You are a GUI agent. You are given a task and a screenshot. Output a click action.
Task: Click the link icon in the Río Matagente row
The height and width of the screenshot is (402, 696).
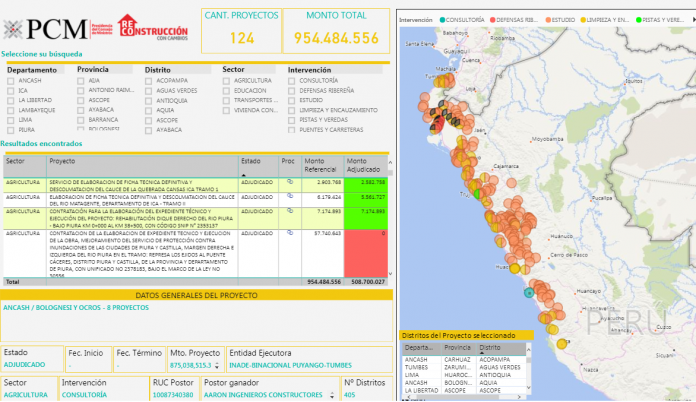[289, 198]
